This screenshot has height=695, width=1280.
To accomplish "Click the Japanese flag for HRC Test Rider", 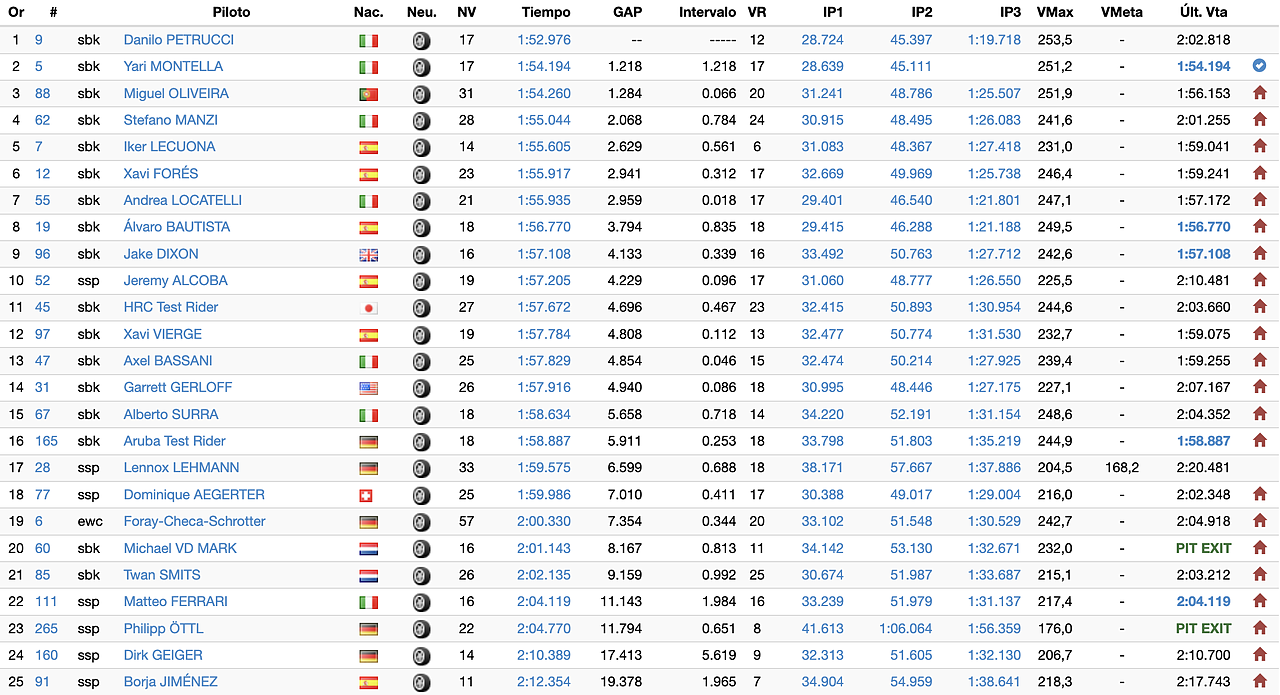I will pyautogui.click(x=369, y=307).
